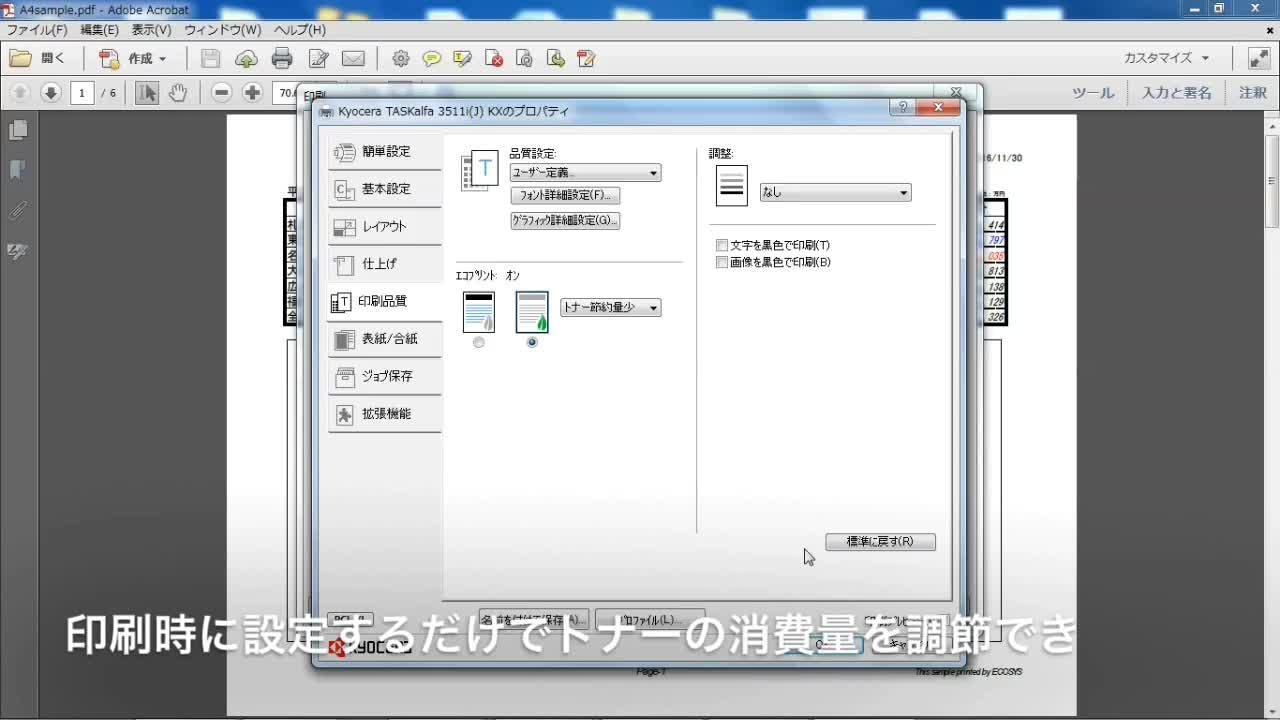This screenshot has height=720, width=1280.
Task: Click the フォント詳細設定 button
Action: click(x=565, y=195)
